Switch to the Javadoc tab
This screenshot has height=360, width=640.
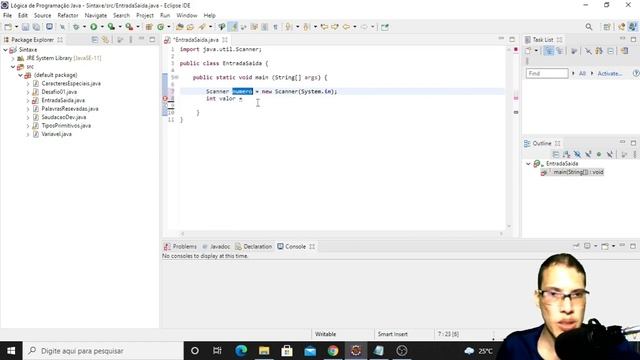tap(216, 247)
